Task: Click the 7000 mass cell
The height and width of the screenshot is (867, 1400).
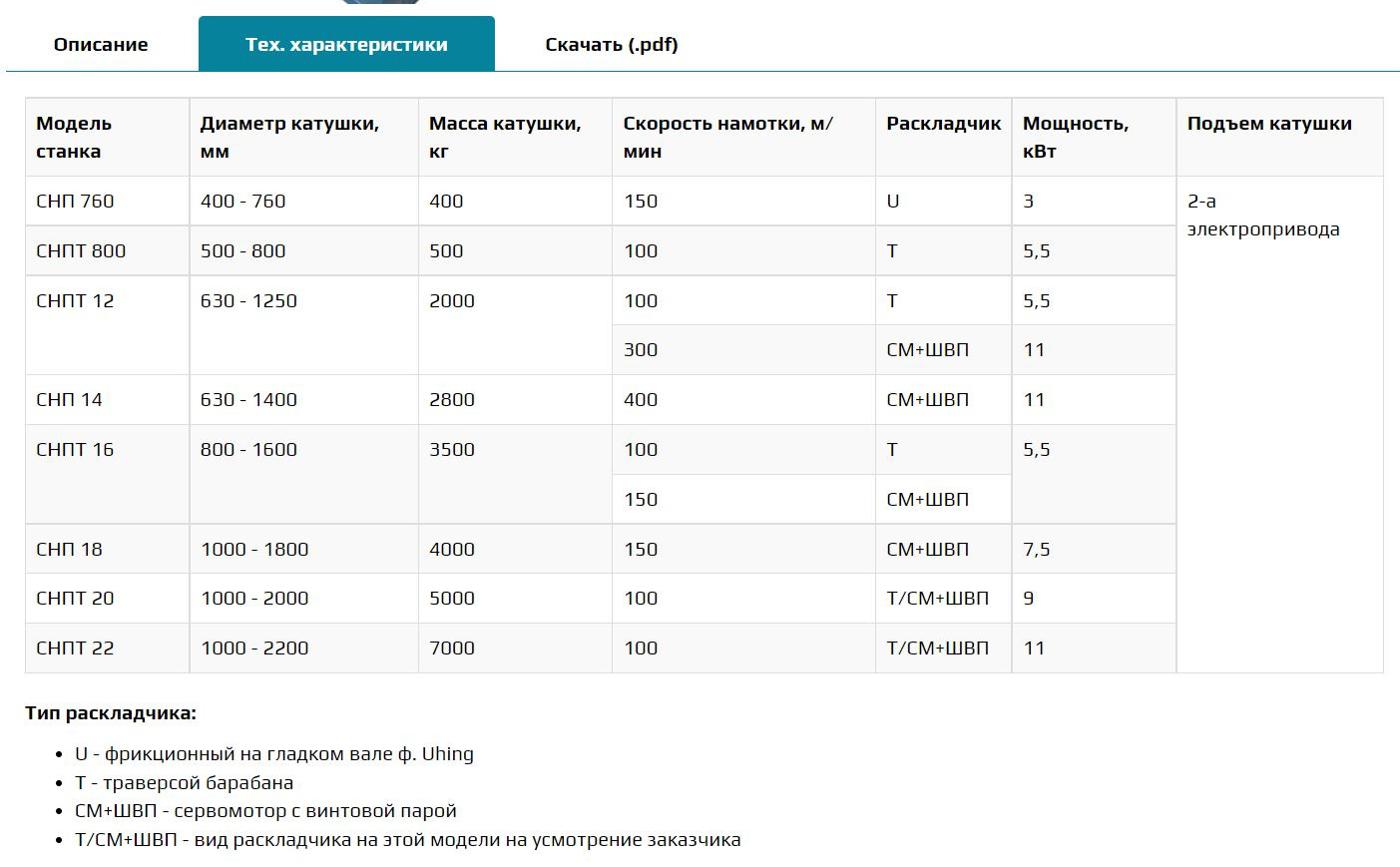Action: click(x=452, y=649)
